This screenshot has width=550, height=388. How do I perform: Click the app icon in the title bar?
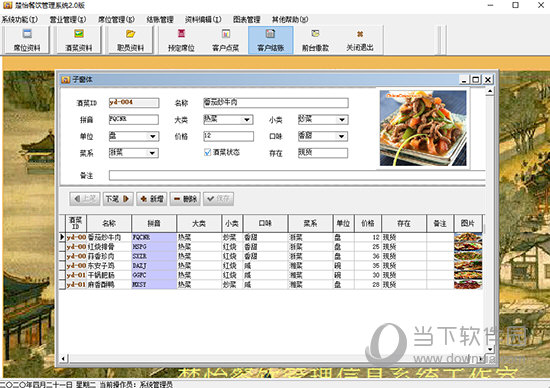pyautogui.click(x=7, y=5)
